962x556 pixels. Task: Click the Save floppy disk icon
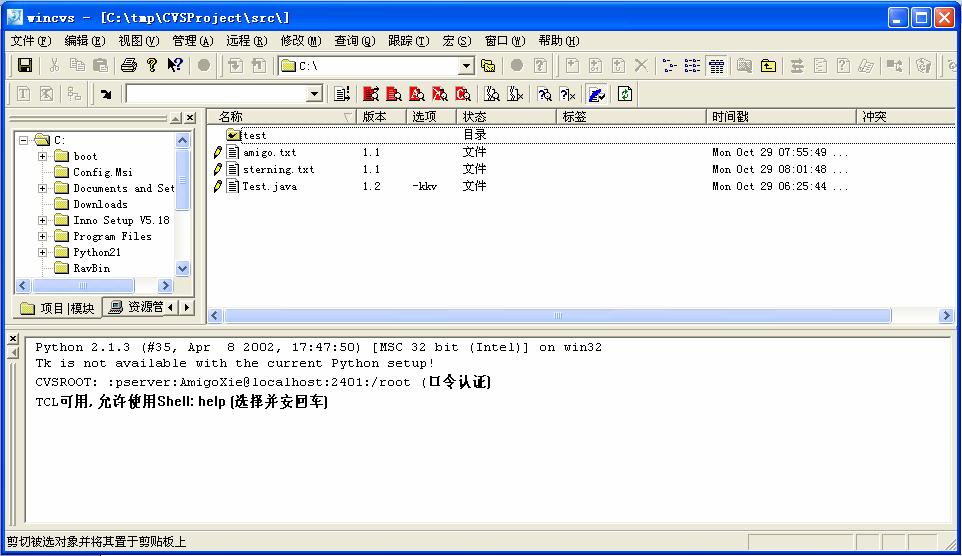coord(25,66)
